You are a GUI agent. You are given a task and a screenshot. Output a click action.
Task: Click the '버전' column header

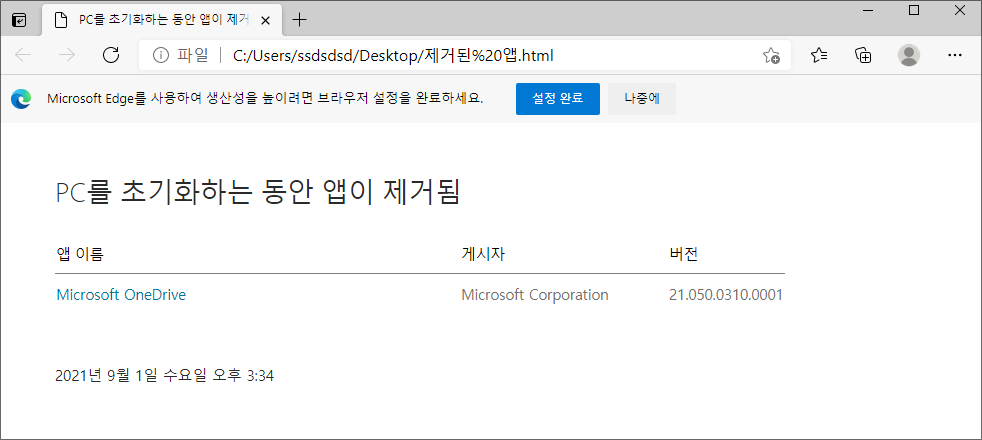[684, 253]
